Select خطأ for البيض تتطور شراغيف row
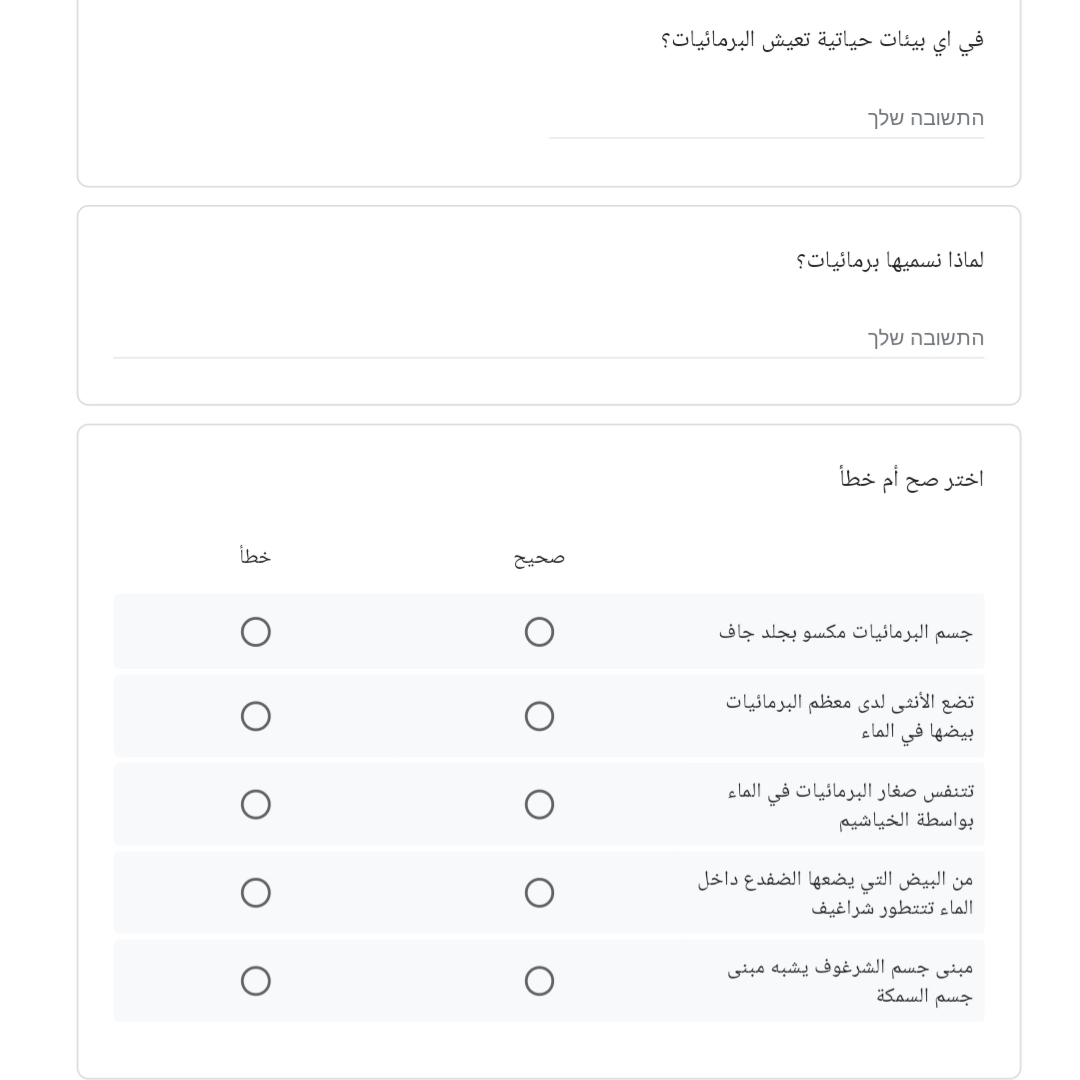 pyautogui.click(x=256, y=893)
